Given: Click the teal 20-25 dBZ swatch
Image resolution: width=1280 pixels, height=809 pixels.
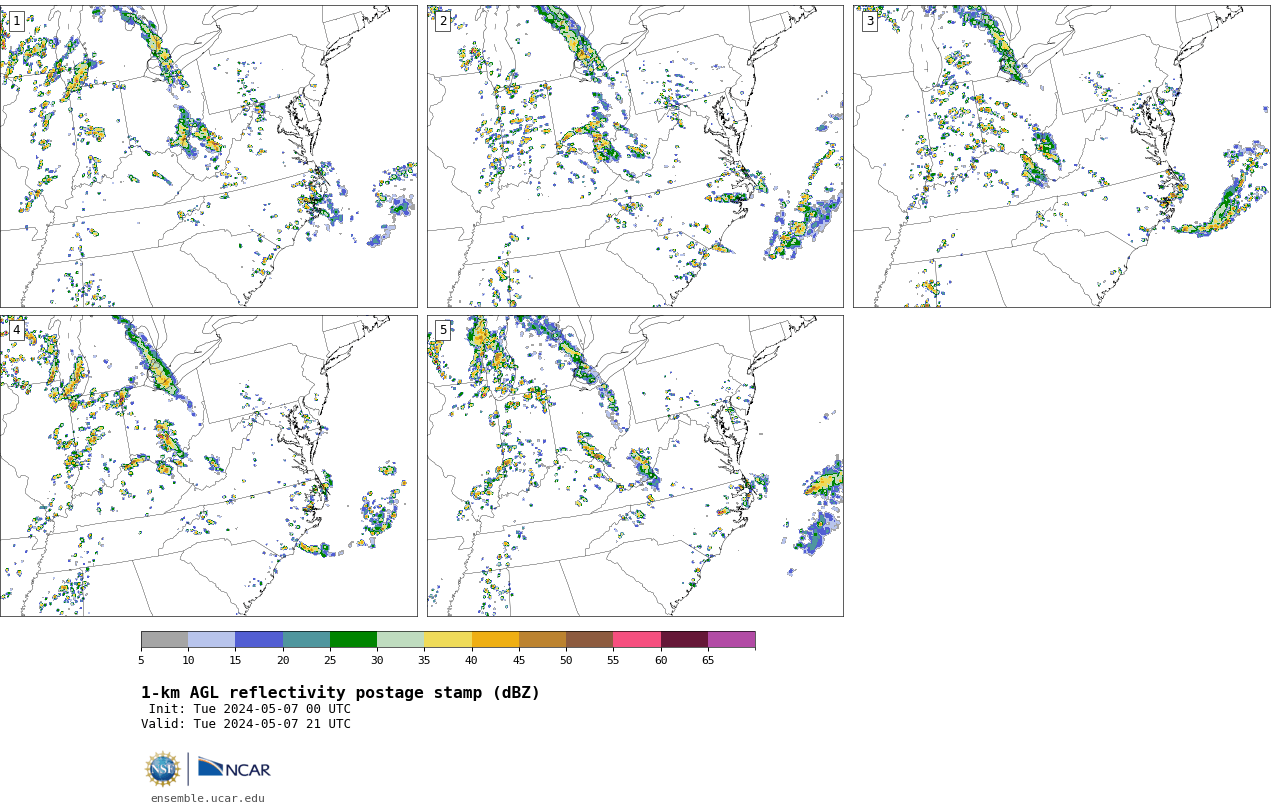Looking at the screenshot, I should pos(306,640).
